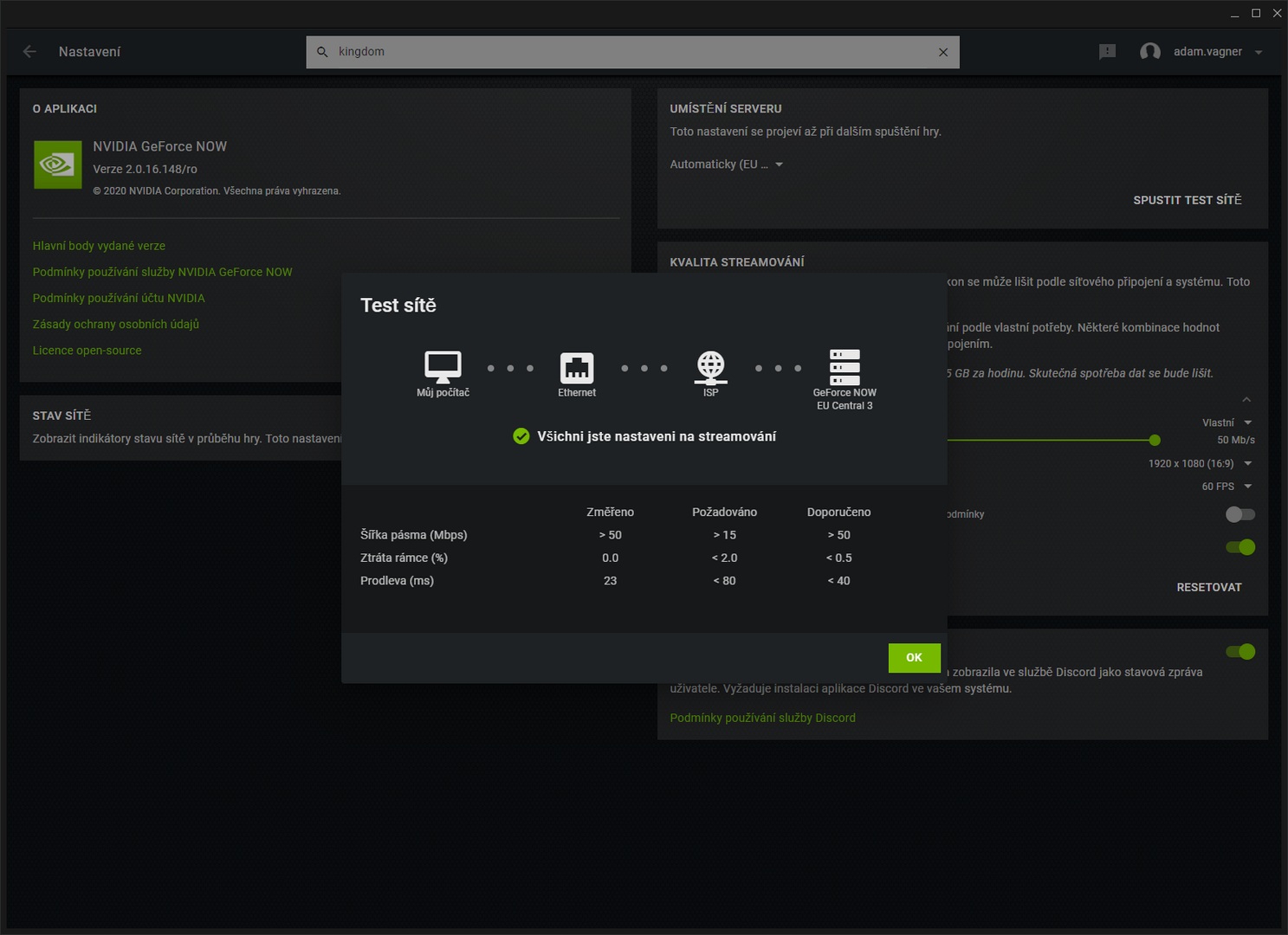Click the required bandwidth value > 15
The height and width of the screenshot is (935, 1288).
click(x=724, y=535)
